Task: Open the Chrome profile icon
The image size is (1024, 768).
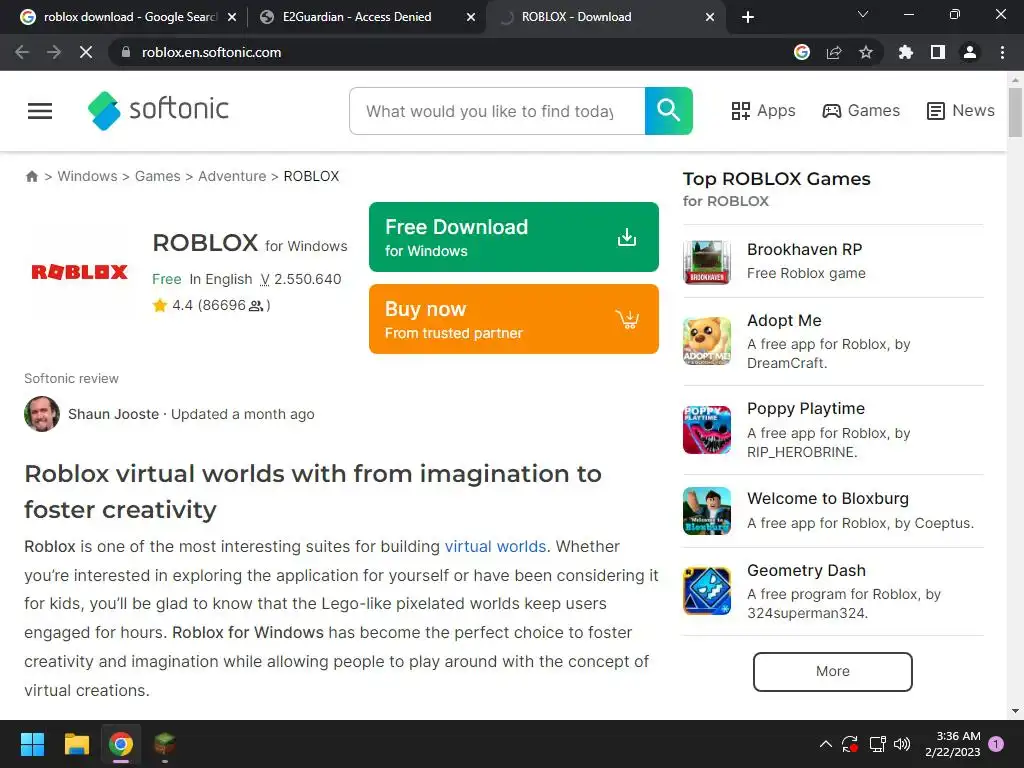Action: pyautogui.click(x=970, y=52)
